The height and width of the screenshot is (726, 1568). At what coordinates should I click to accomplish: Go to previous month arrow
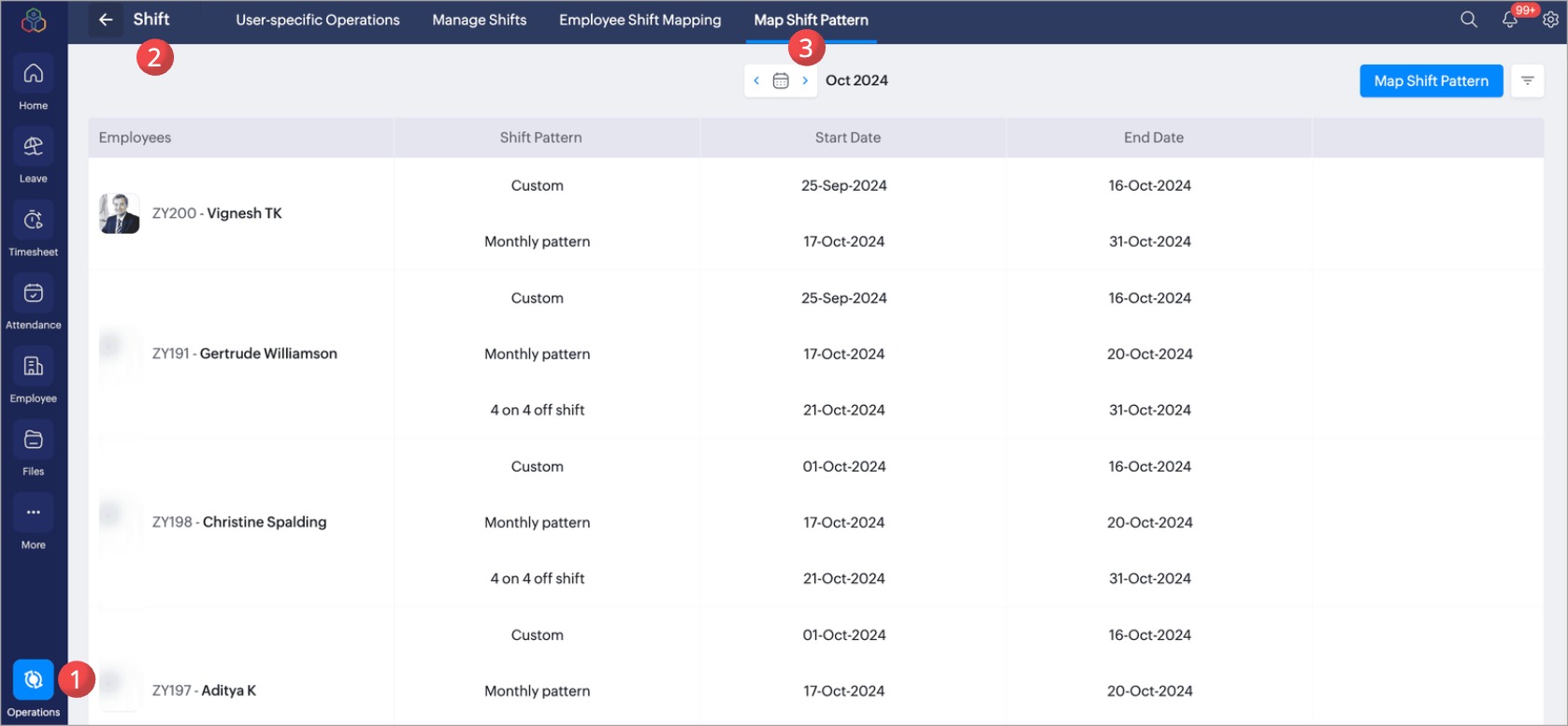(x=756, y=80)
